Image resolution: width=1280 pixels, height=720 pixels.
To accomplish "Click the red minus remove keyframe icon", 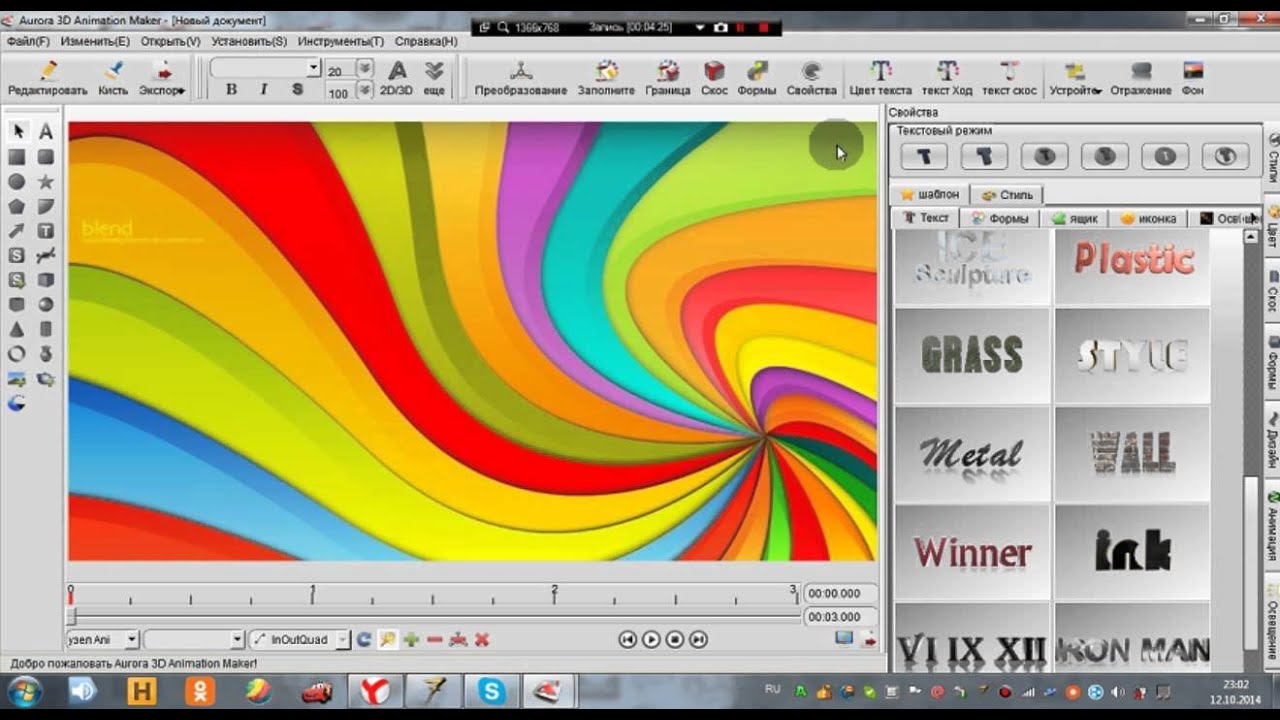I will tap(434, 639).
